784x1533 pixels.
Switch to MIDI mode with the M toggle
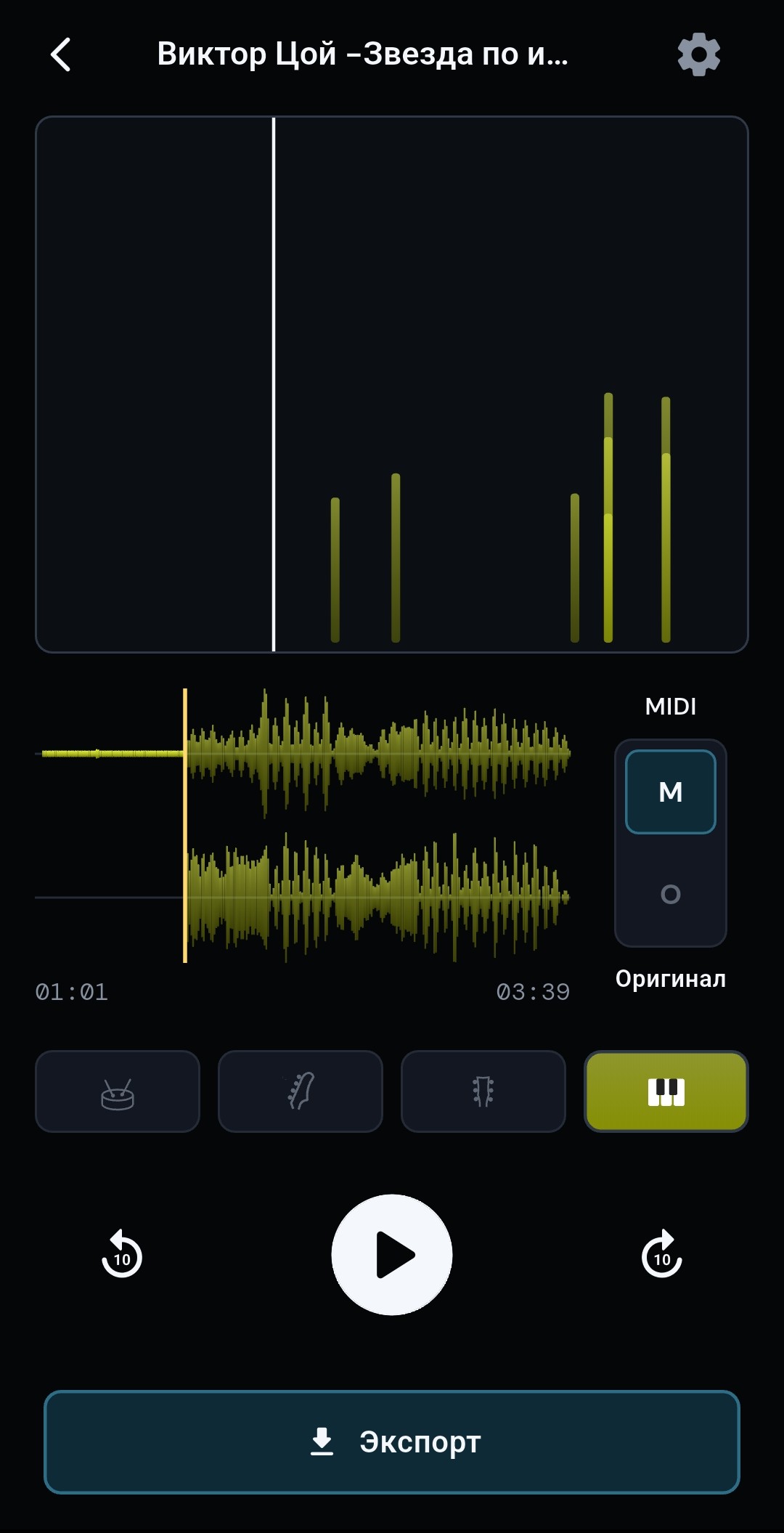(x=671, y=792)
